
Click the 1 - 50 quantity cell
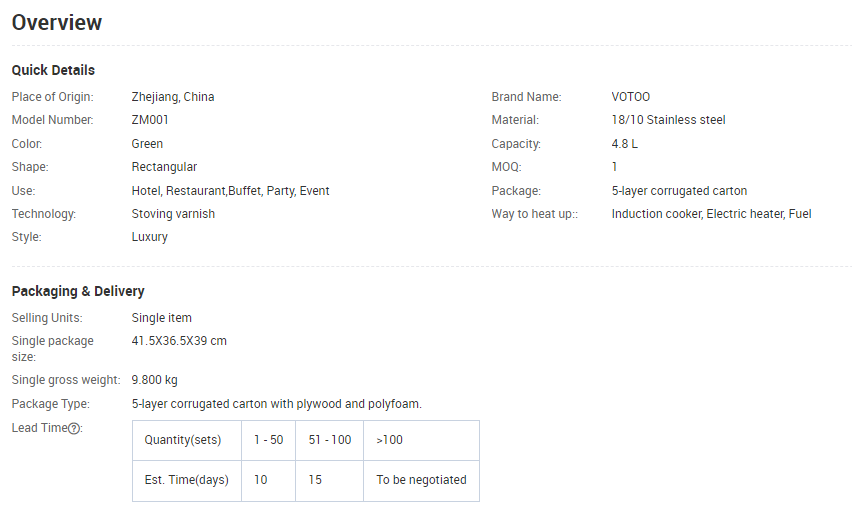[268, 440]
